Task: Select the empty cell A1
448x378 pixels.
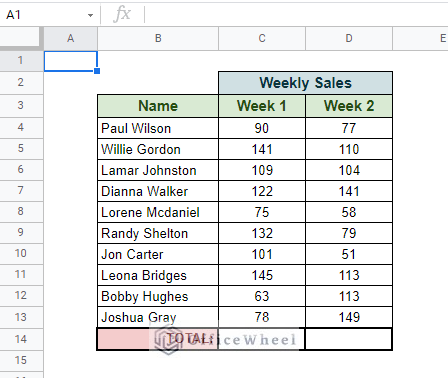Action: [x=71, y=61]
